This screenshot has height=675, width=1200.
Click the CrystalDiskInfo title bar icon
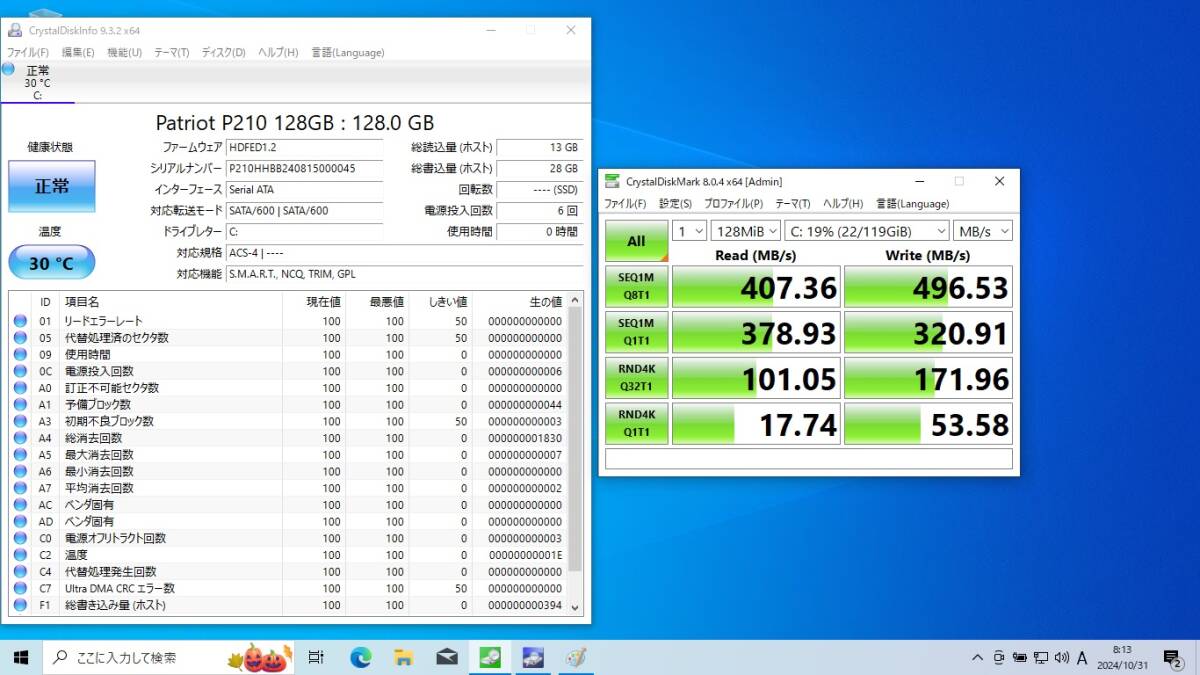click(15, 30)
